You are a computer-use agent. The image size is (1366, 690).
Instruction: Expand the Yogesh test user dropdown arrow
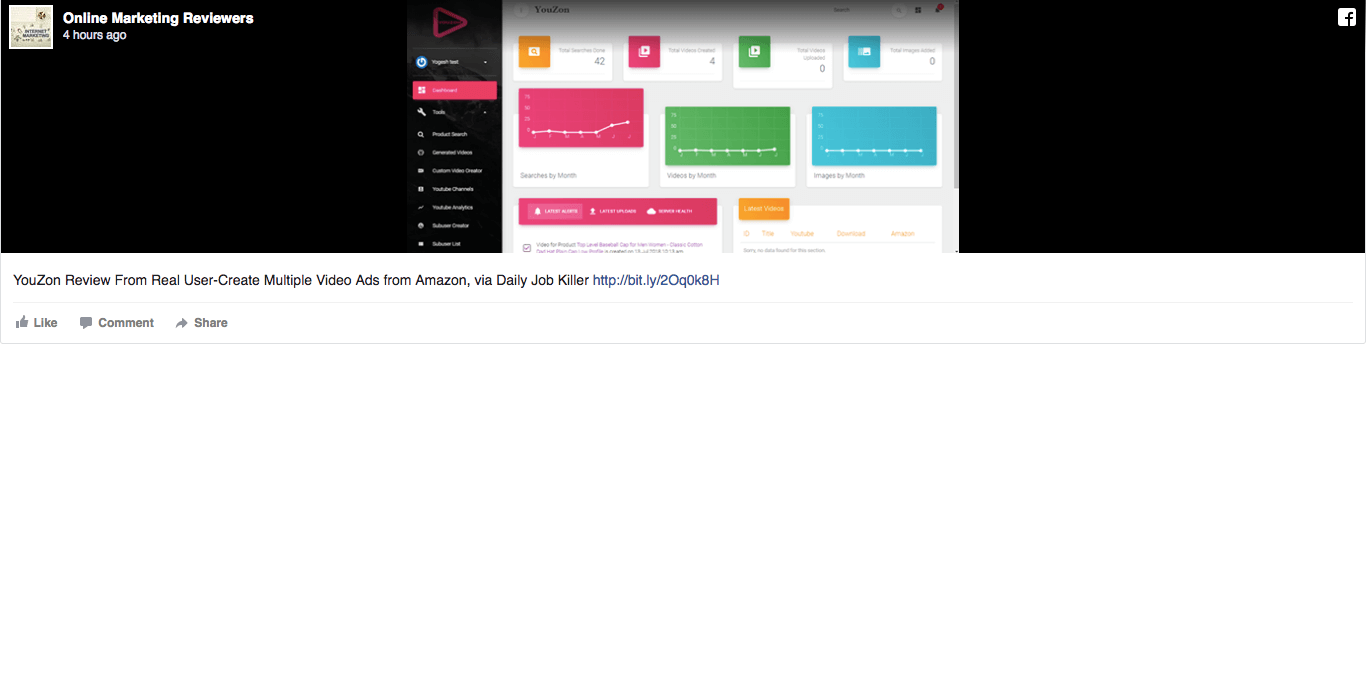486,62
